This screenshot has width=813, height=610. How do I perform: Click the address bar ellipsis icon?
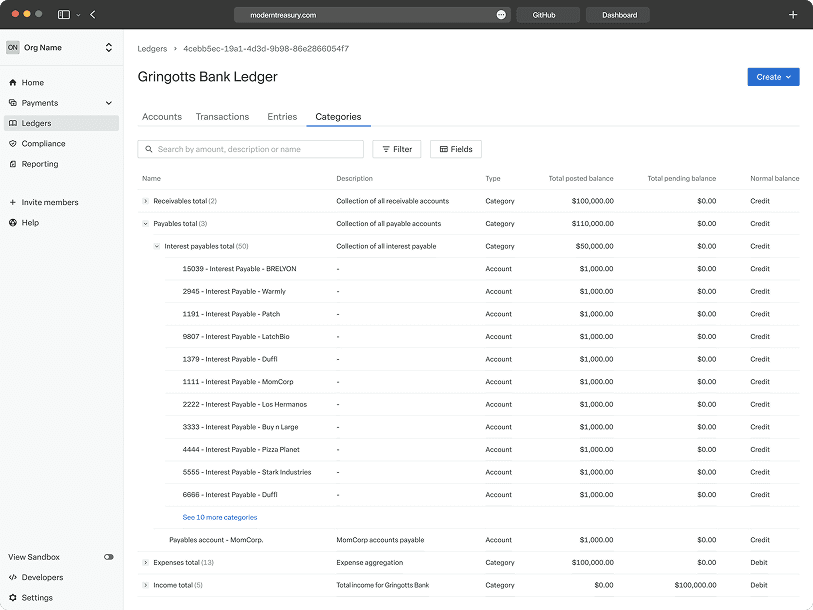pyautogui.click(x=501, y=15)
